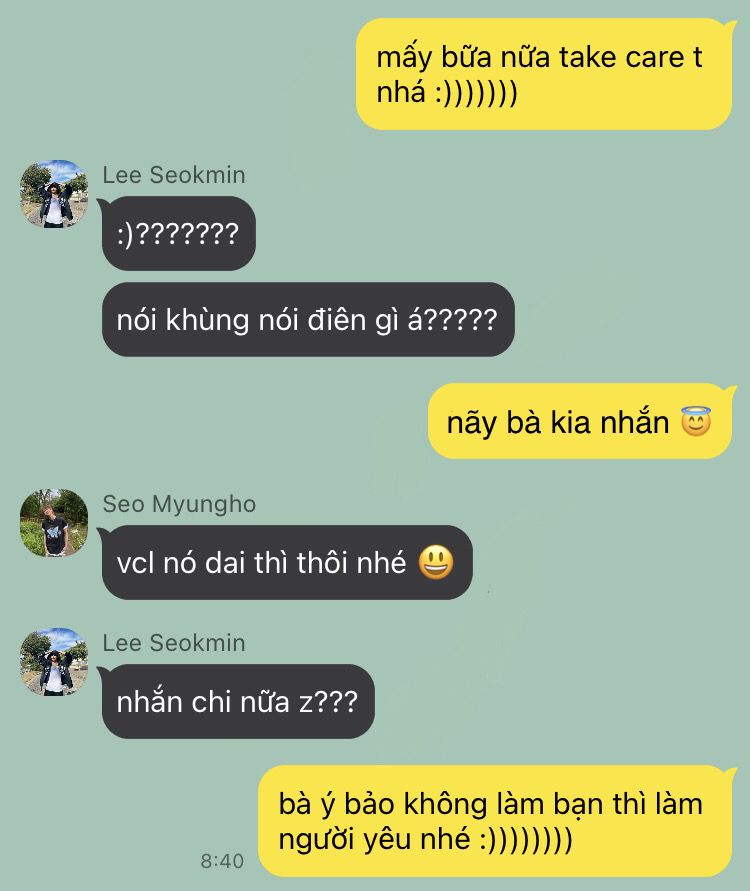Click the 8:40 timestamp
This screenshot has height=891, width=750.
pyautogui.click(x=222, y=861)
